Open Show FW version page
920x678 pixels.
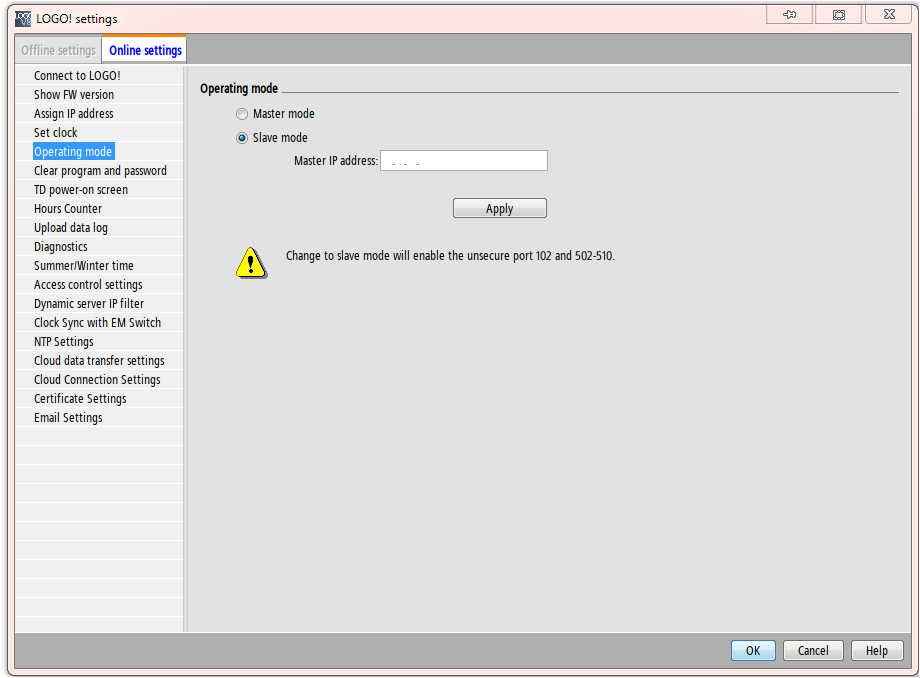(74, 94)
